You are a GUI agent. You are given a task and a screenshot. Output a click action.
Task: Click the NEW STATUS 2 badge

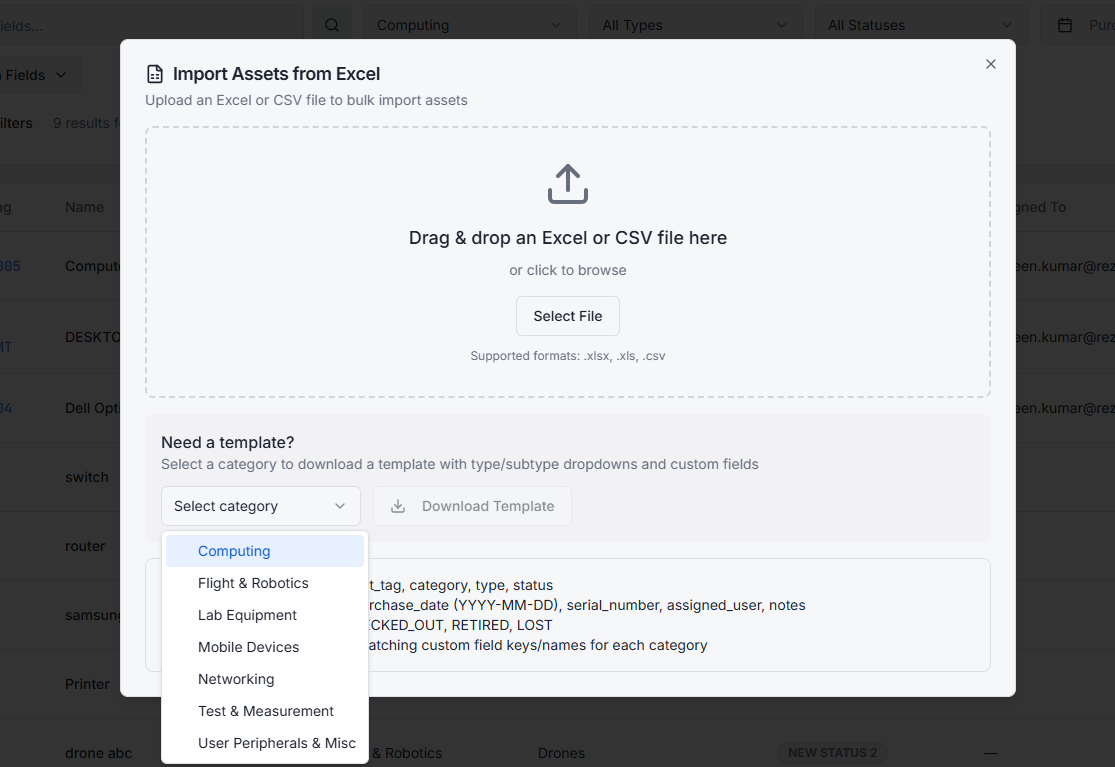tap(832, 753)
